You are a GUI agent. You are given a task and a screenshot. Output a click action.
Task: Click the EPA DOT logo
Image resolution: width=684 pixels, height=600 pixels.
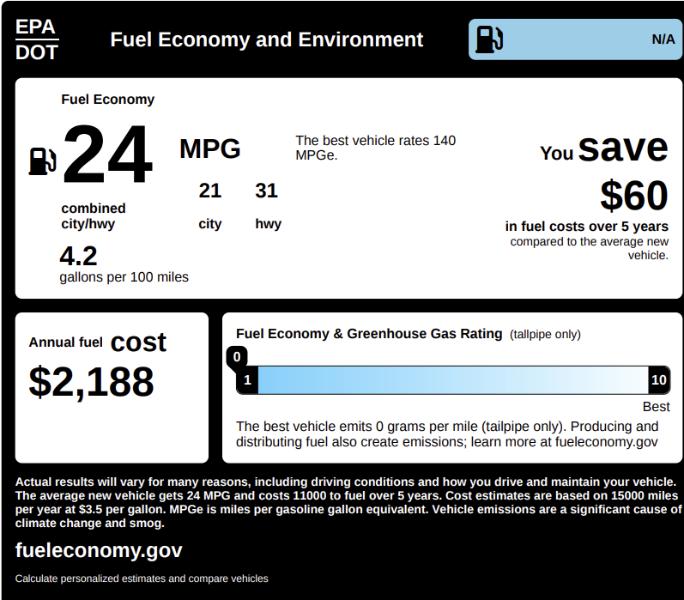[36, 39]
